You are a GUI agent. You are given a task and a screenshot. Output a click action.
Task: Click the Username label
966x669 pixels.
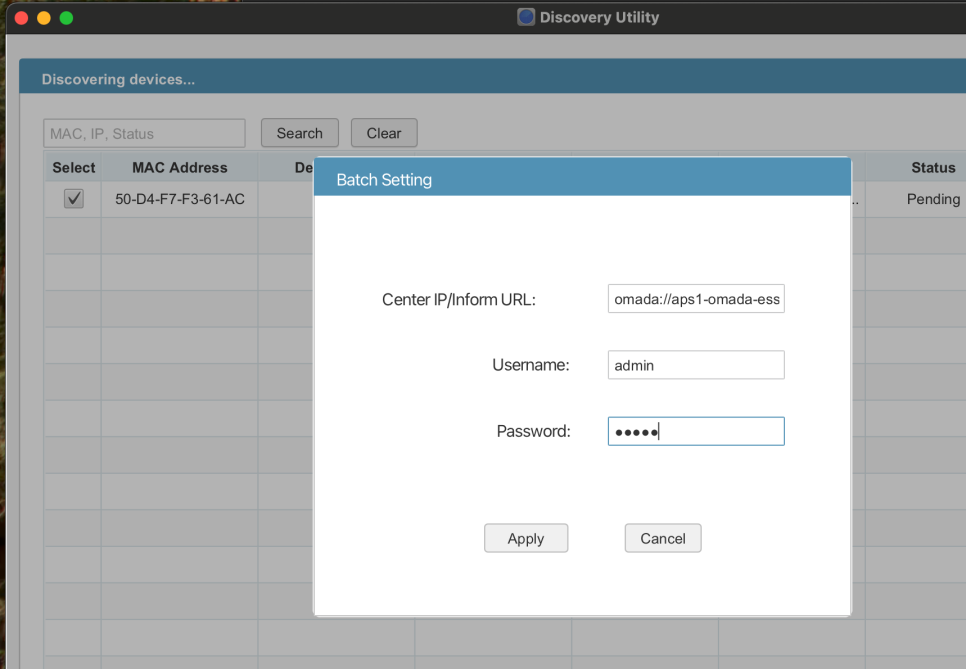[x=531, y=365]
